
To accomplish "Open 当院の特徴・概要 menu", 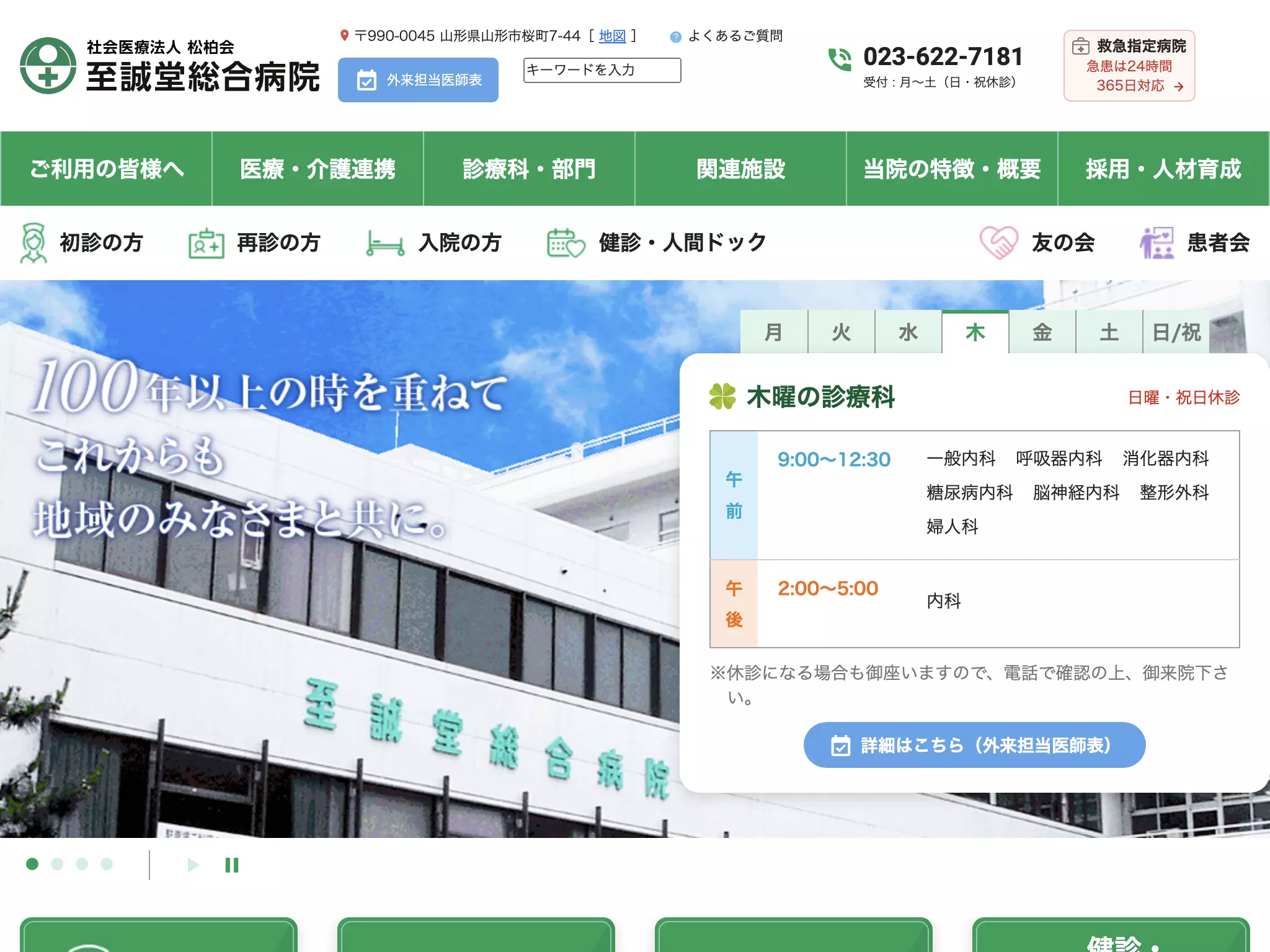I will 952,169.
